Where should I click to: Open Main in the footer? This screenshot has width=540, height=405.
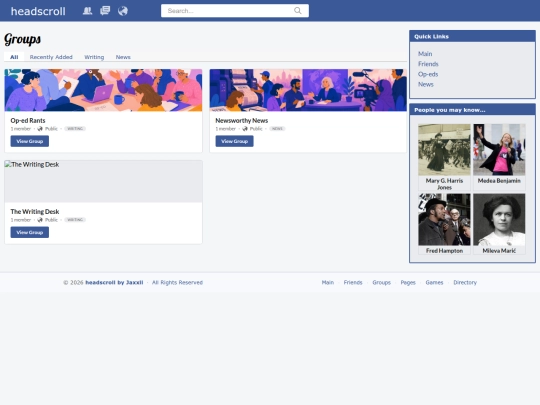[x=328, y=282]
